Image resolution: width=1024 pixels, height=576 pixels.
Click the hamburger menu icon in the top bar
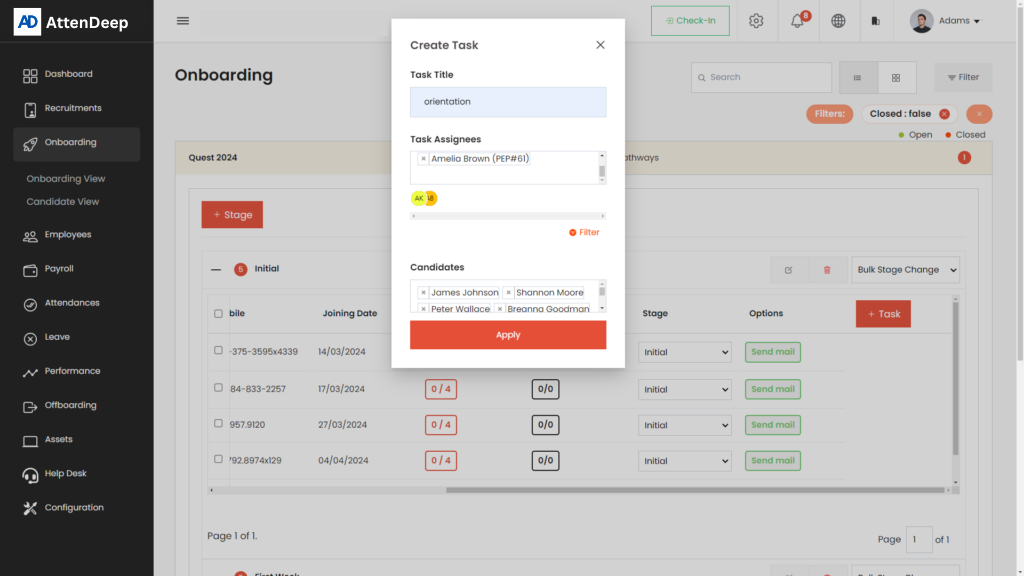(182, 21)
